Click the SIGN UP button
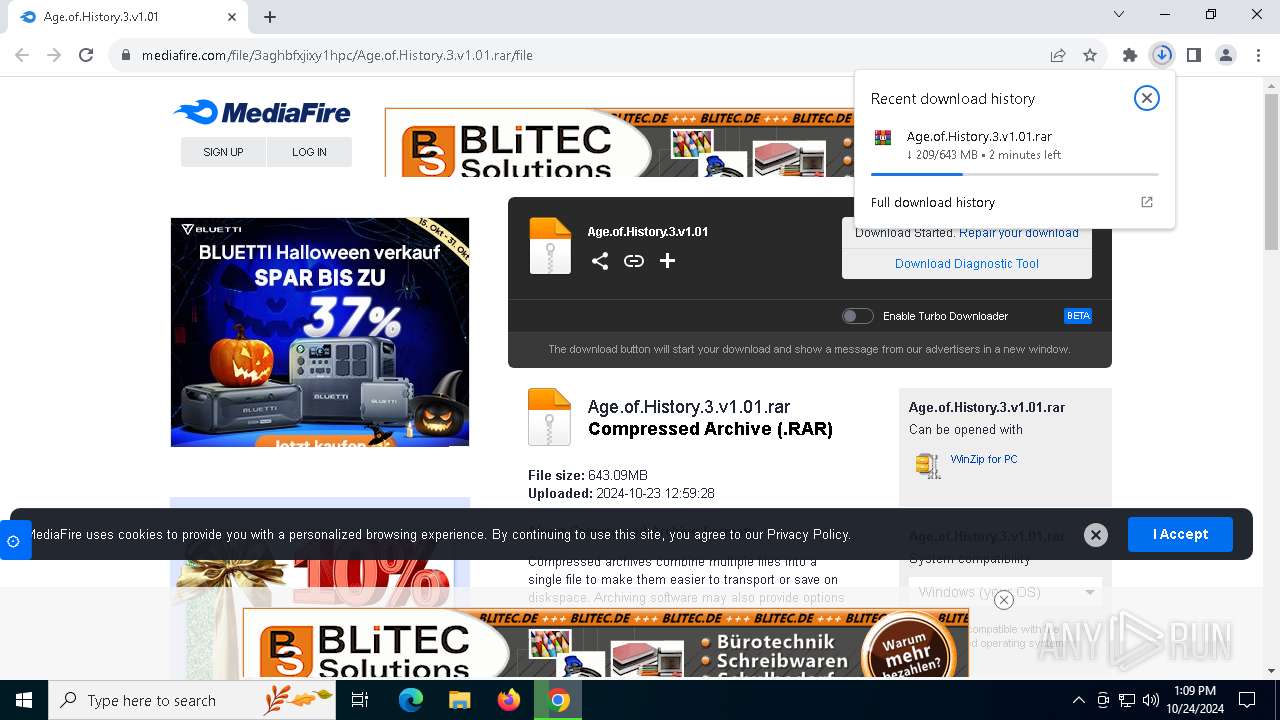Image resolution: width=1280 pixels, height=720 pixels. [x=223, y=152]
